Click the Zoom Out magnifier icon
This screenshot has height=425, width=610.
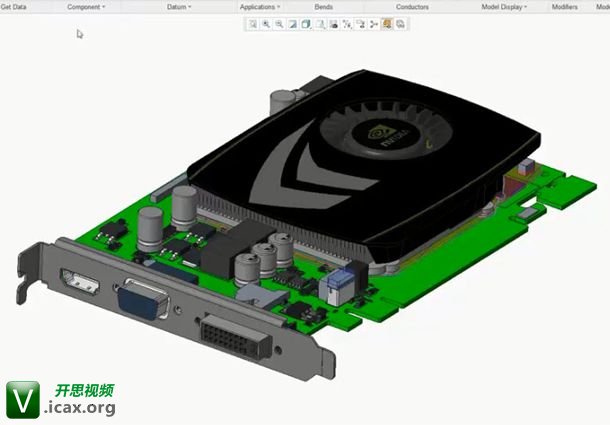[279, 24]
